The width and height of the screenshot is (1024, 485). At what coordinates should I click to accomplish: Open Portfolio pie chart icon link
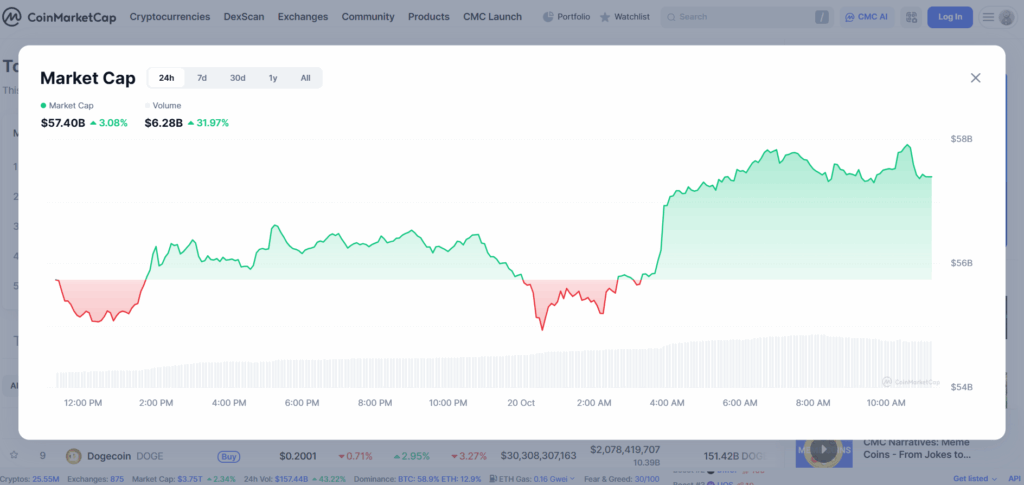566,17
